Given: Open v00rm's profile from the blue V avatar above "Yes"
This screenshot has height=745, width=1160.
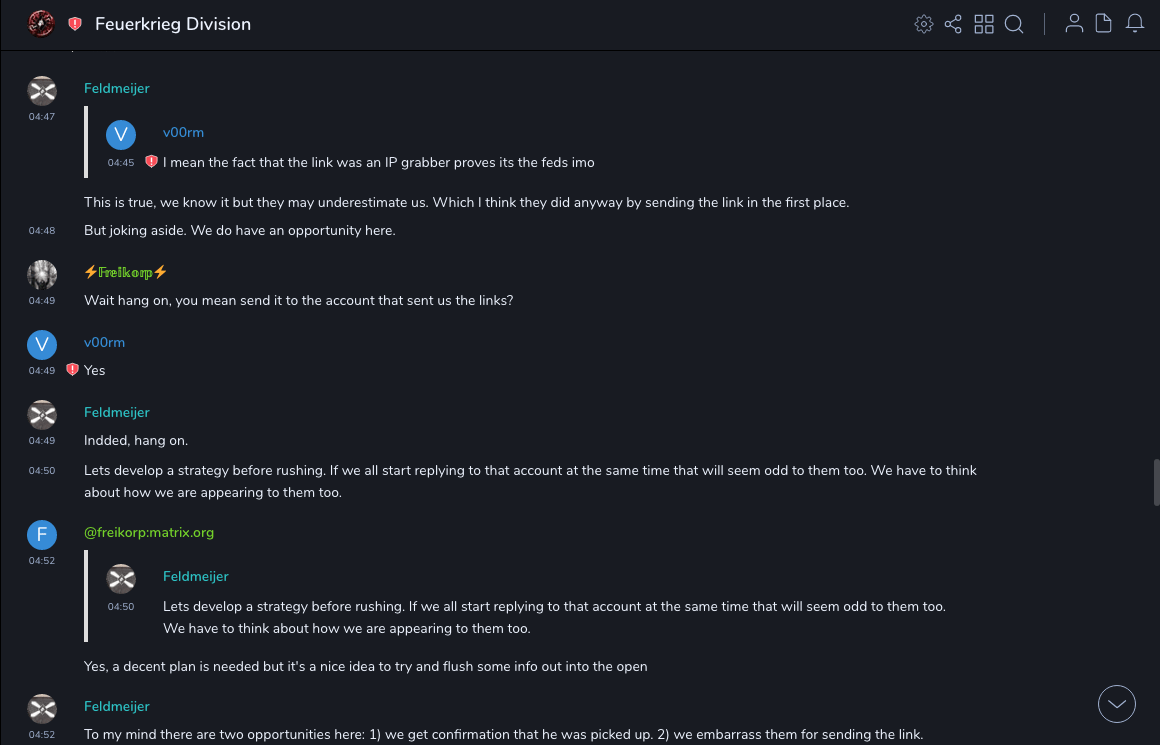Looking at the screenshot, I should click(42, 345).
